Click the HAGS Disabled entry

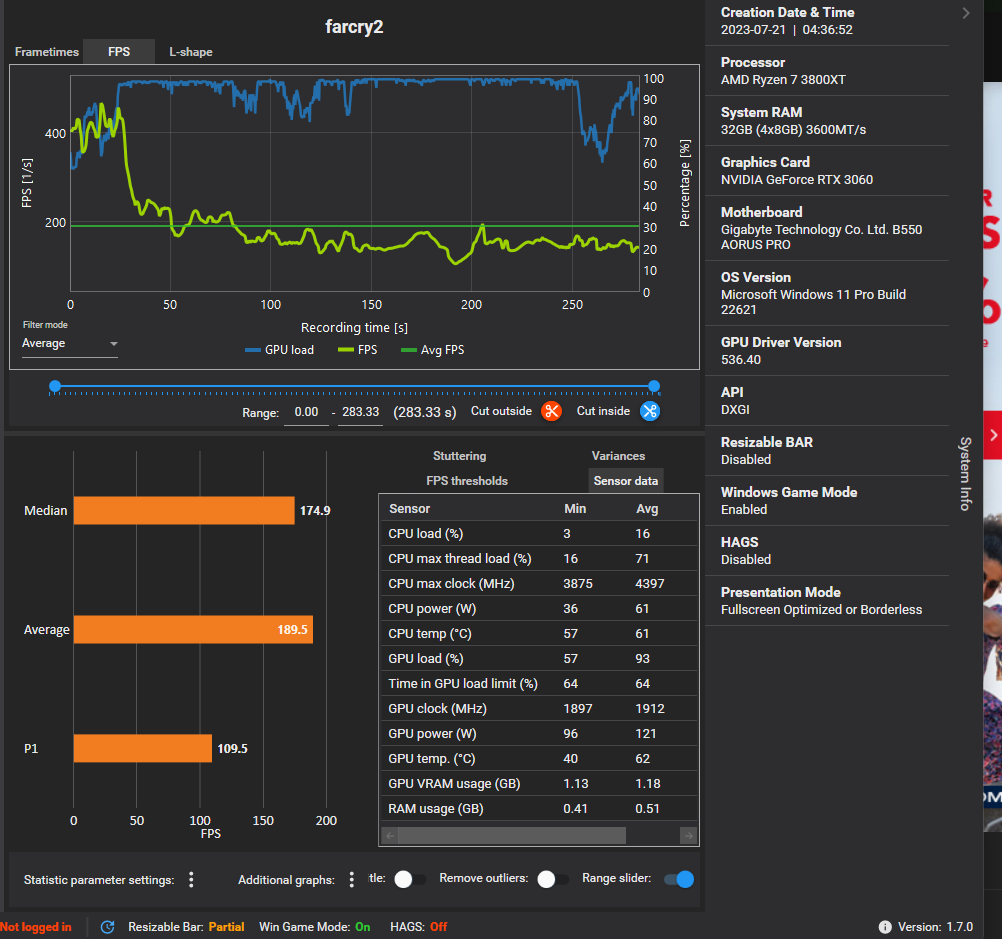tap(827, 550)
